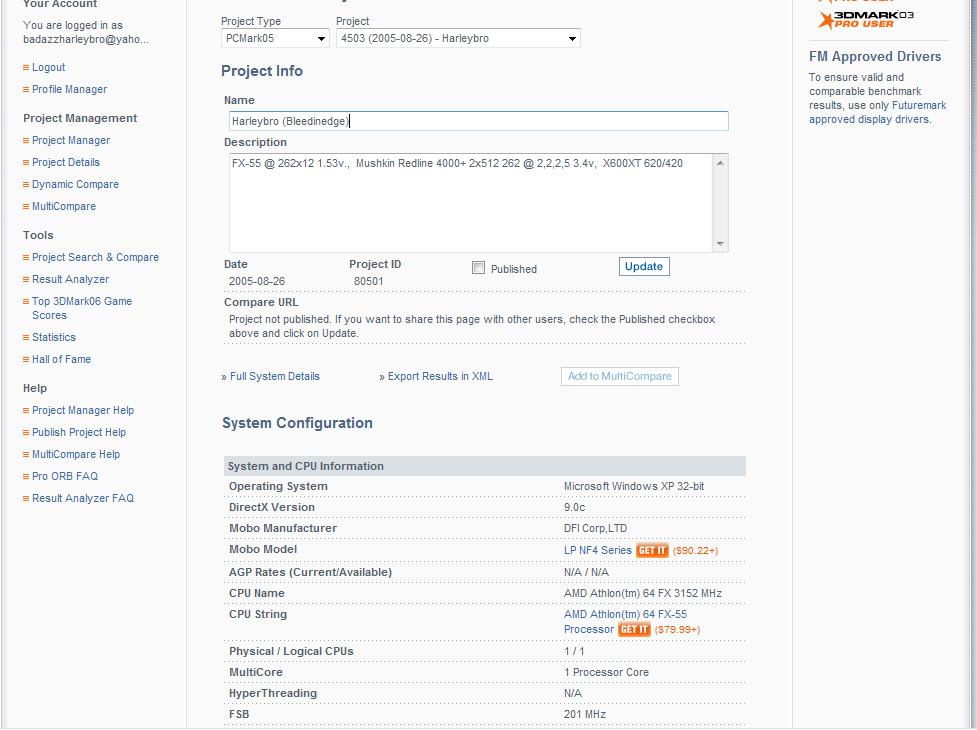
Task: Click the description box scroll up arrow
Action: 720,163
